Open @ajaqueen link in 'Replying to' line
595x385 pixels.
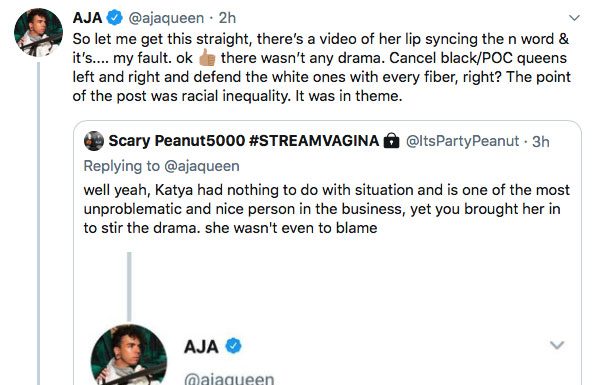[202, 166]
